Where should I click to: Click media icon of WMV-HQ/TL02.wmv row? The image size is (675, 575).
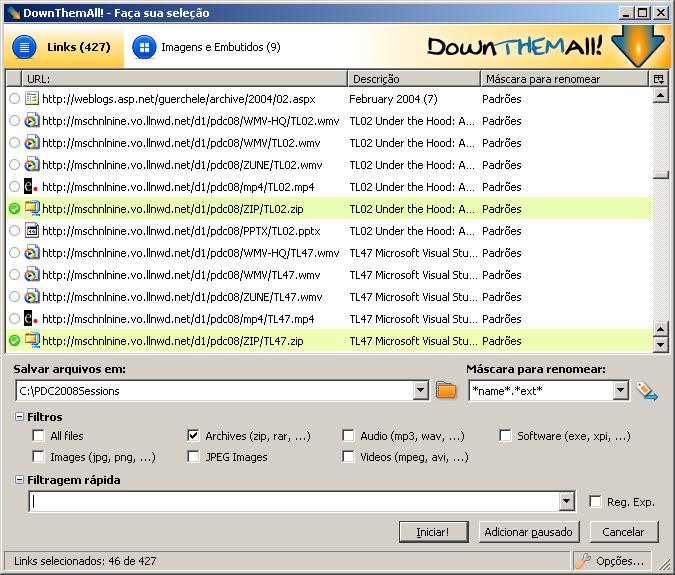(x=32, y=121)
